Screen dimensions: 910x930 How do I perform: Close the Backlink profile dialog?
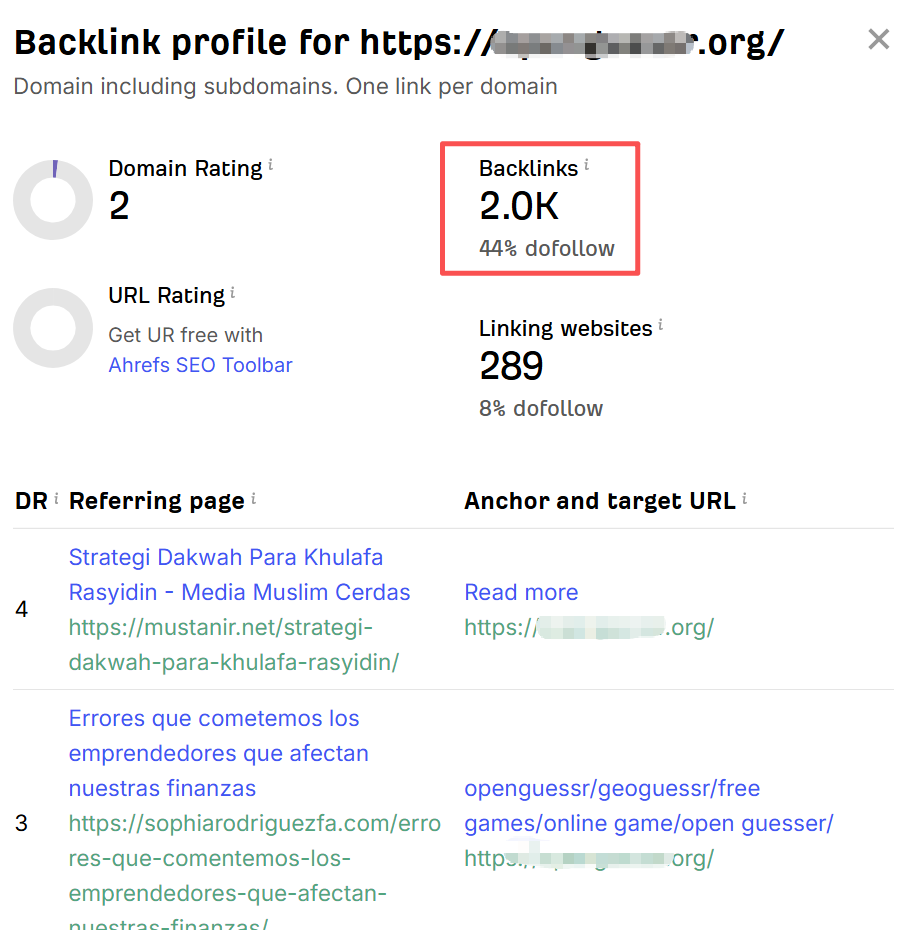tap(878, 40)
